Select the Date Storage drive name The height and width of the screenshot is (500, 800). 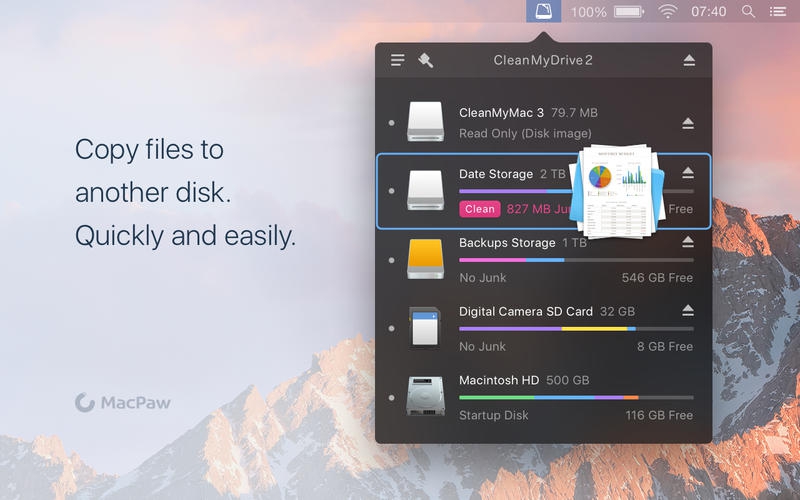click(x=496, y=174)
